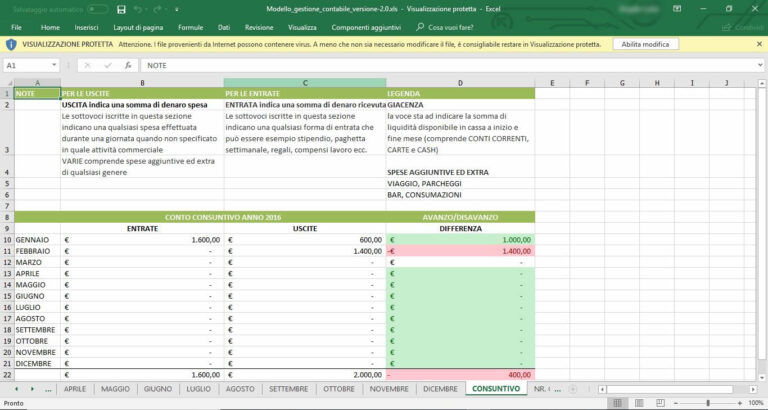Viewport: 768px width, 410px height.
Task: Dismiss the protected view warning bar
Action: [x=759, y=44]
